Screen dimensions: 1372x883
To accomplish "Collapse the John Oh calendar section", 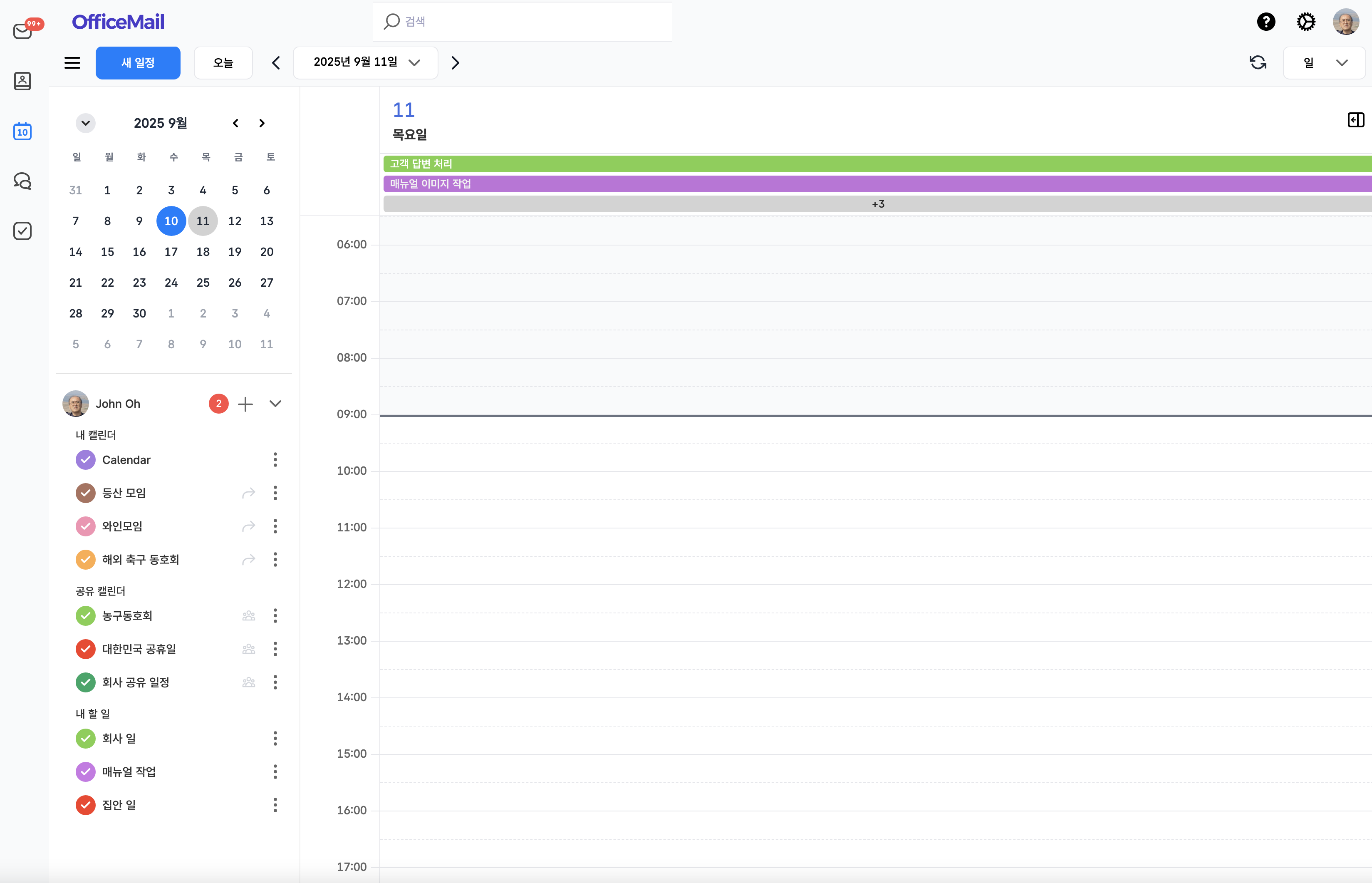I will 275,404.
